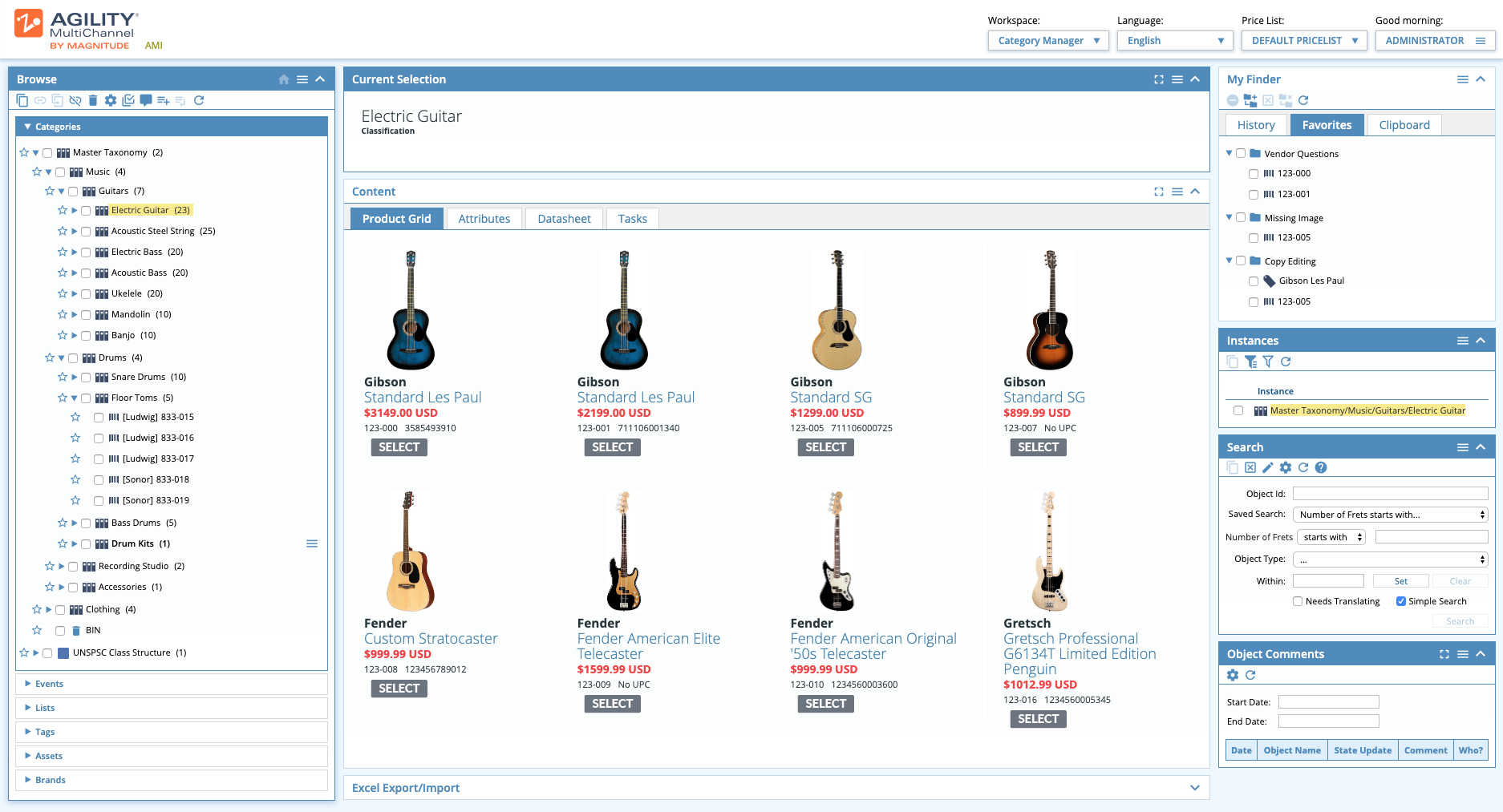
Task: Click the refresh icon in the Browse panel
Action: coord(200,100)
